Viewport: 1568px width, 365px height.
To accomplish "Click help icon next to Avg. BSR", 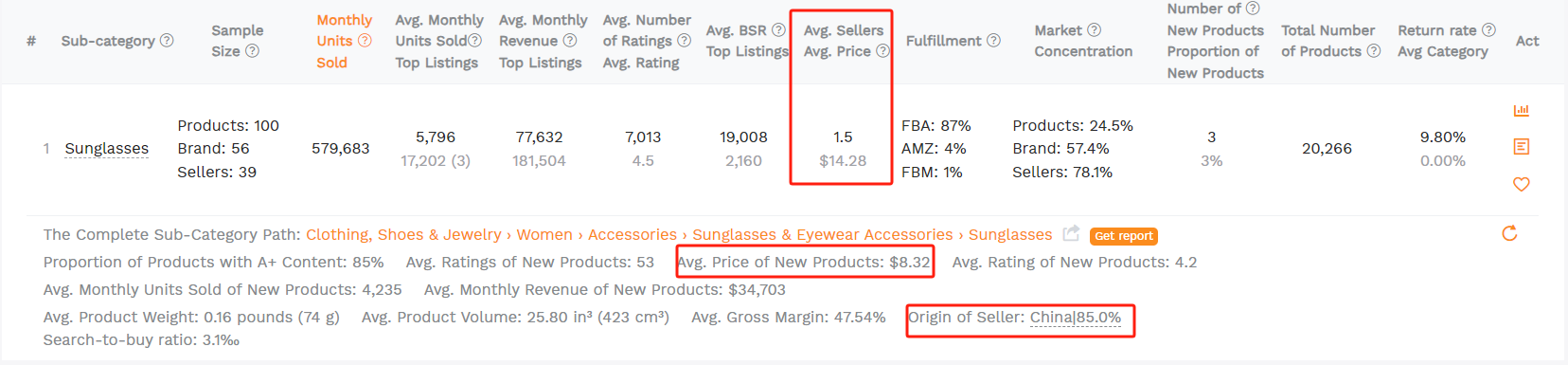I will pos(778,30).
